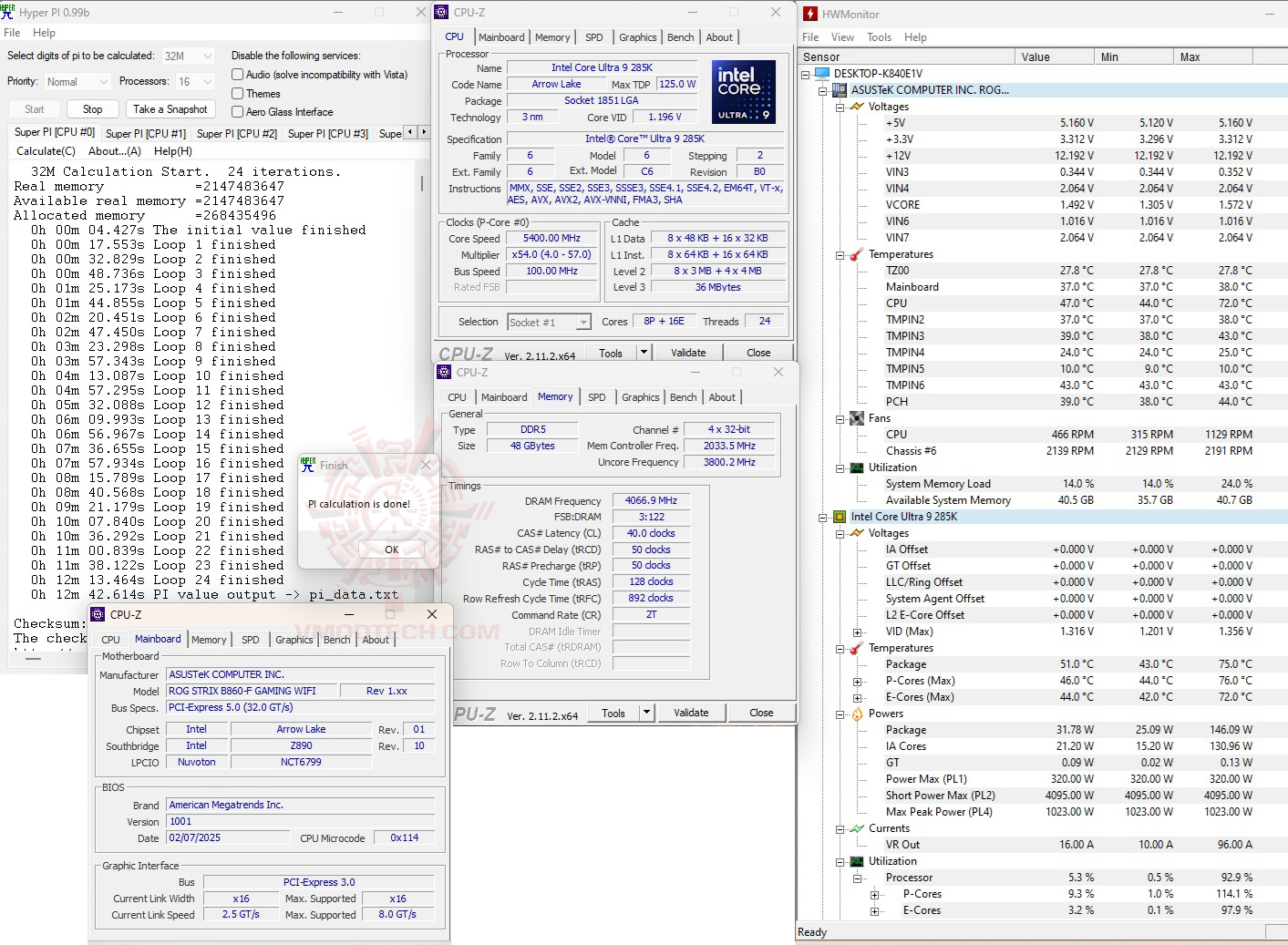Click the Hyper PI title bar icon
The width and height of the screenshot is (1288, 945).
pos(8,12)
